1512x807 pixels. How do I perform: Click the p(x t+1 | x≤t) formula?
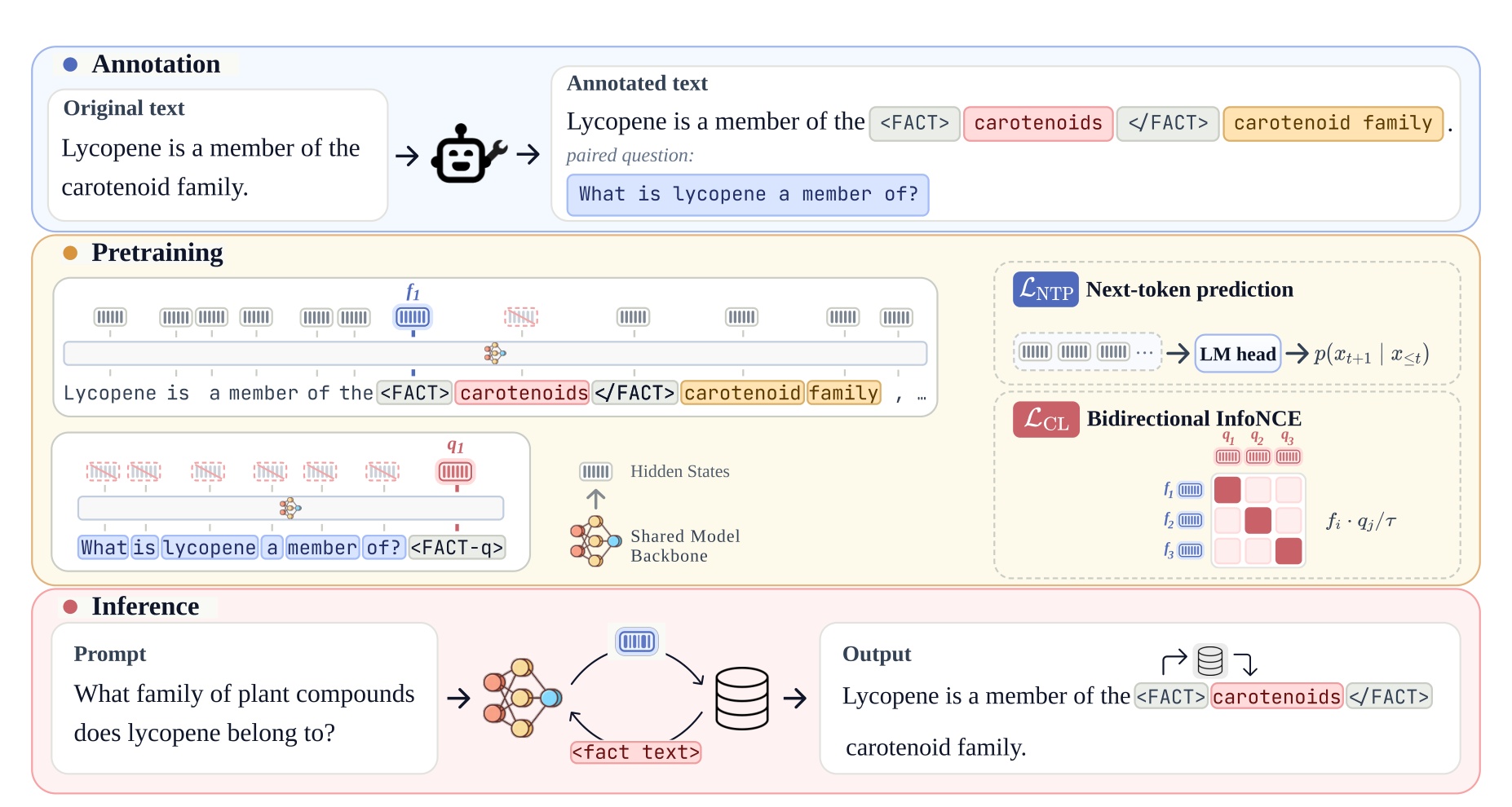coord(1372,355)
